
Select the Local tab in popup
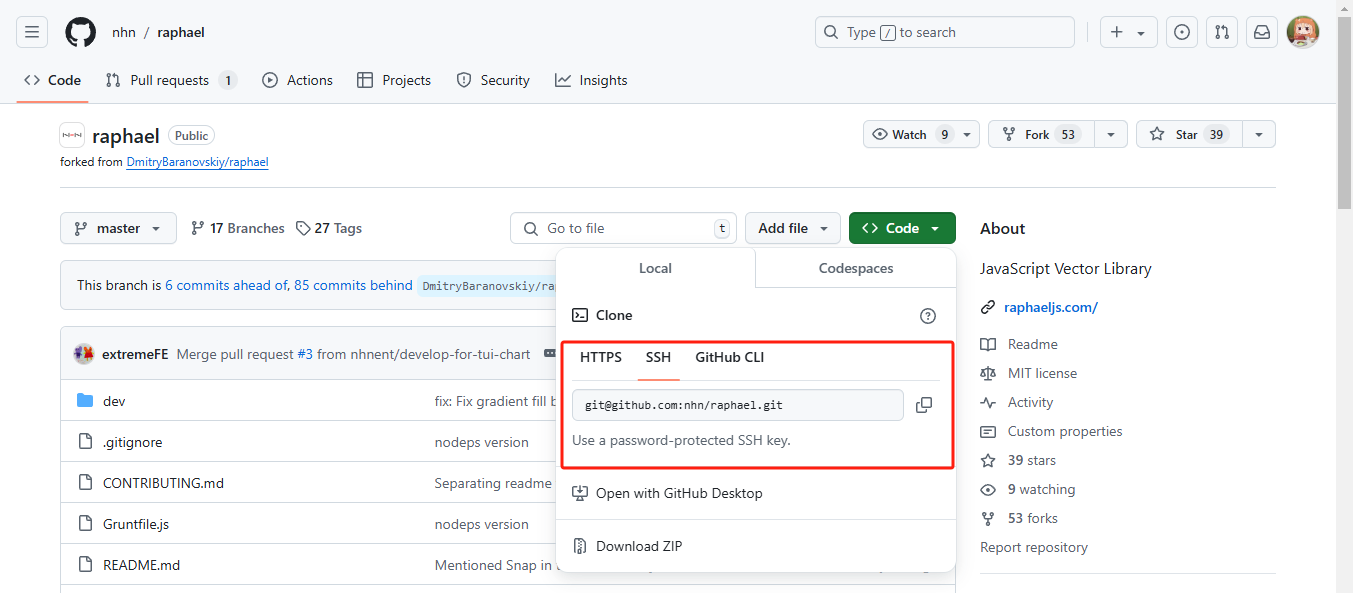pos(655,268)
